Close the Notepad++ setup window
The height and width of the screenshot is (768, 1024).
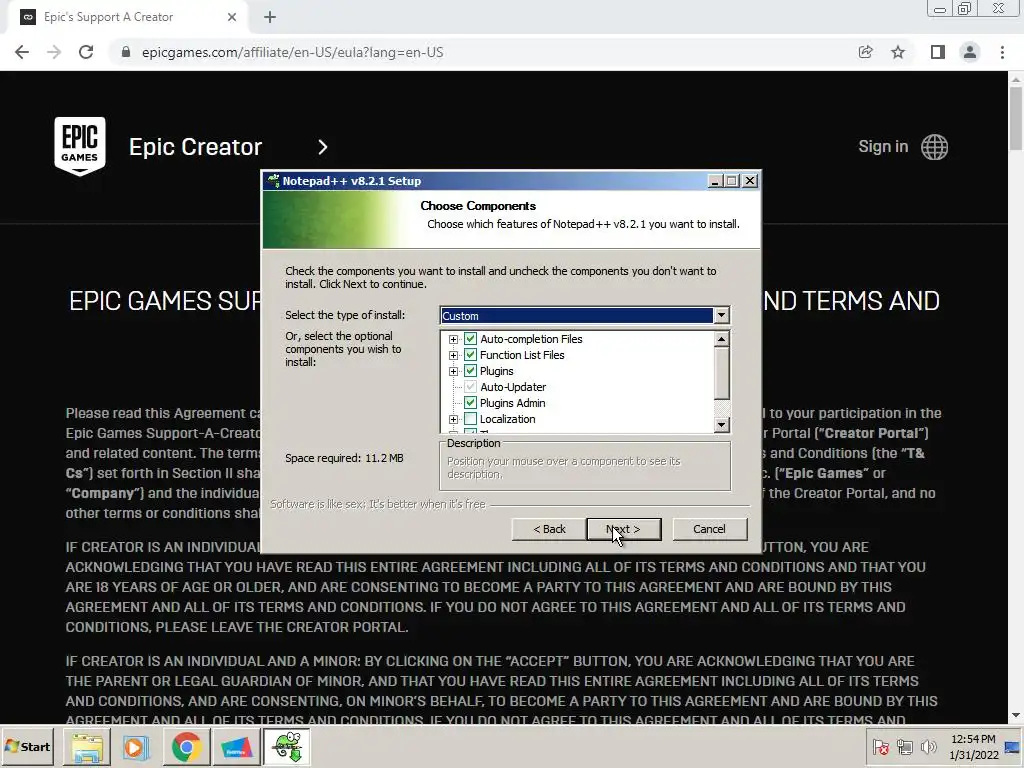click(750, 181)
